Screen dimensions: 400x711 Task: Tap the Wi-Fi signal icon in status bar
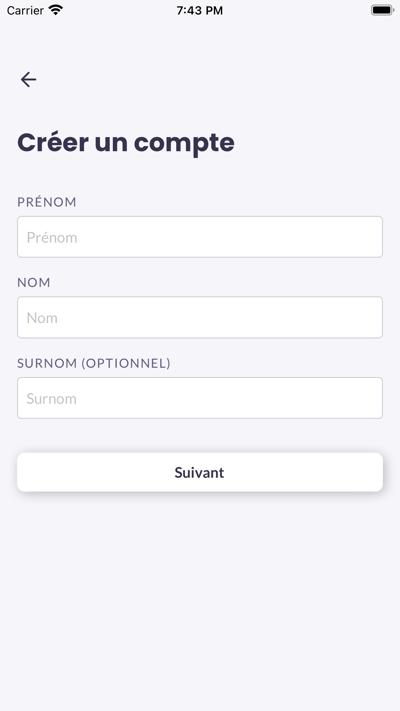coord(55,10)
